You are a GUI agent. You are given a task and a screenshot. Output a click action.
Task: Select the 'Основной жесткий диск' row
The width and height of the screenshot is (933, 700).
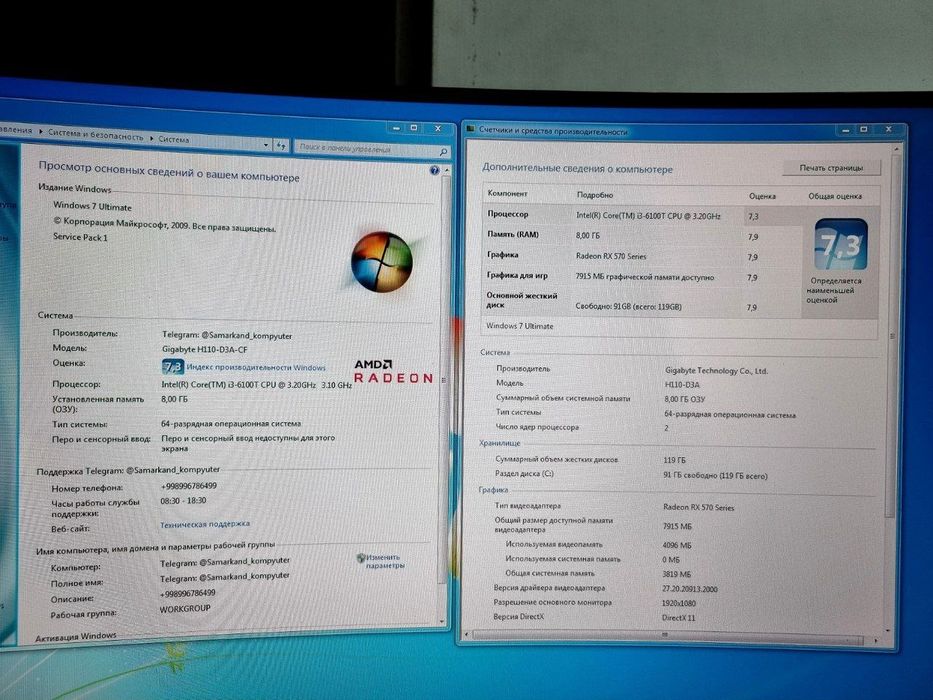pos(641,302)
